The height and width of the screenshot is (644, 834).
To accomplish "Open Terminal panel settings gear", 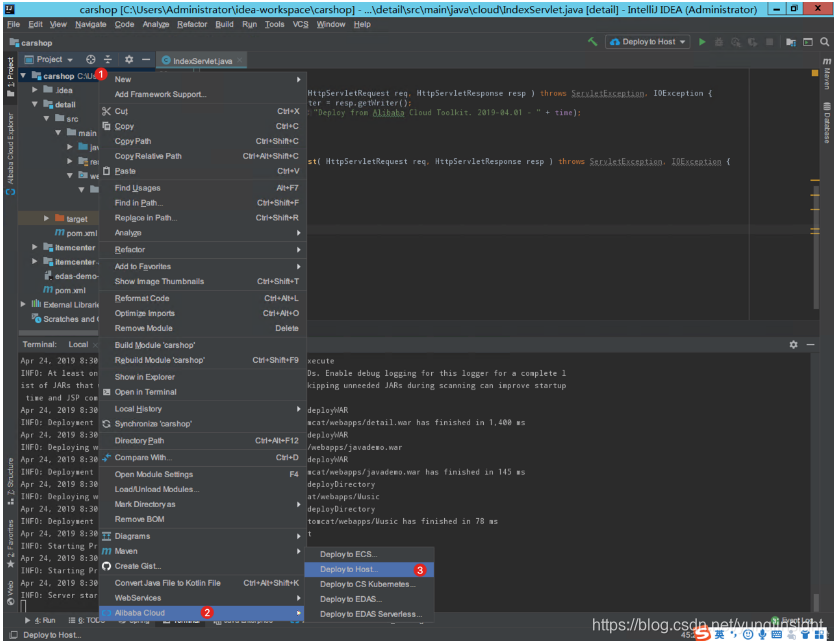I will [794, 345].
